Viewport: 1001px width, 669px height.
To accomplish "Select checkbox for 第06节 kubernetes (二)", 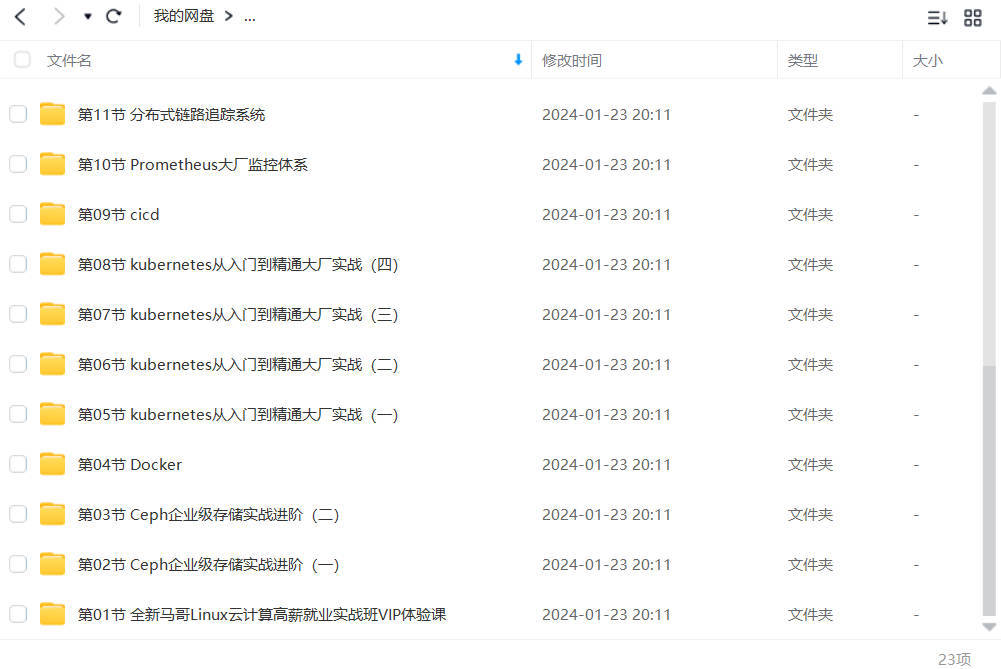I will pos(18,364).
